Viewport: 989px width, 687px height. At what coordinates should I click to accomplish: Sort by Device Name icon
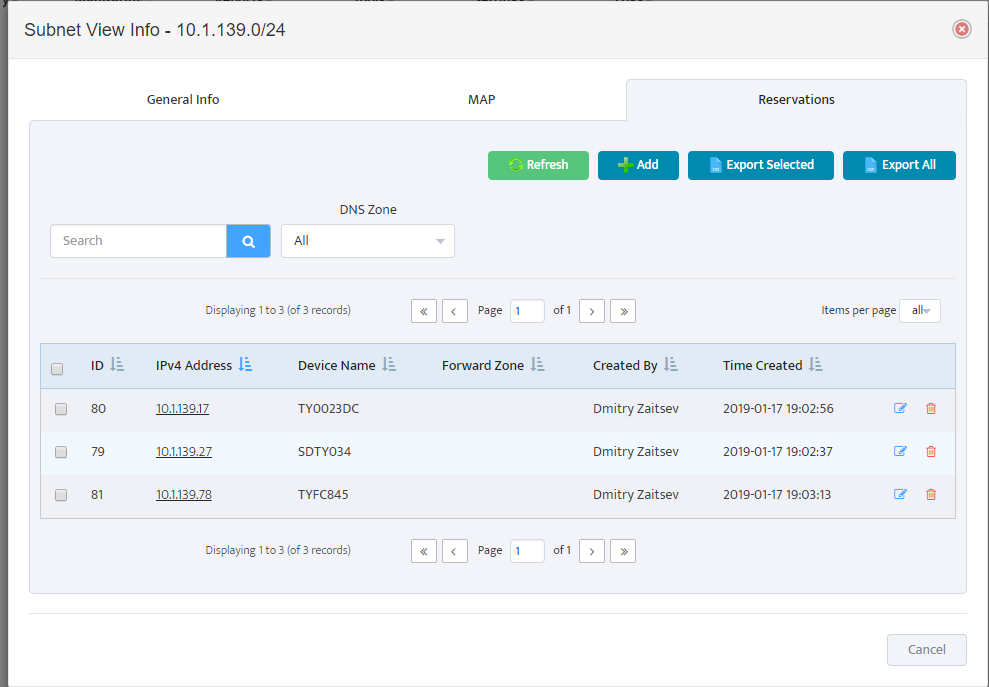[389, 365]
